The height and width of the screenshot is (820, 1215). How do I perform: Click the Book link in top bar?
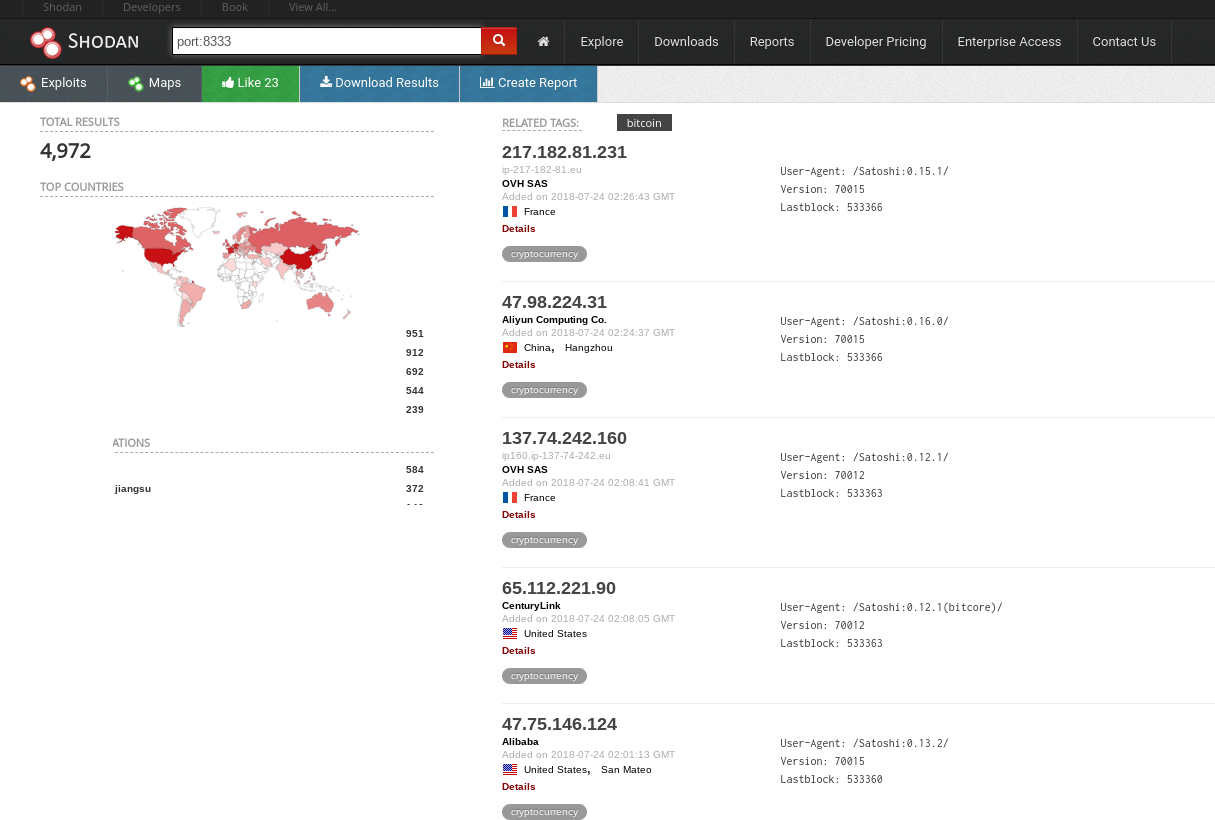(235, 7)
